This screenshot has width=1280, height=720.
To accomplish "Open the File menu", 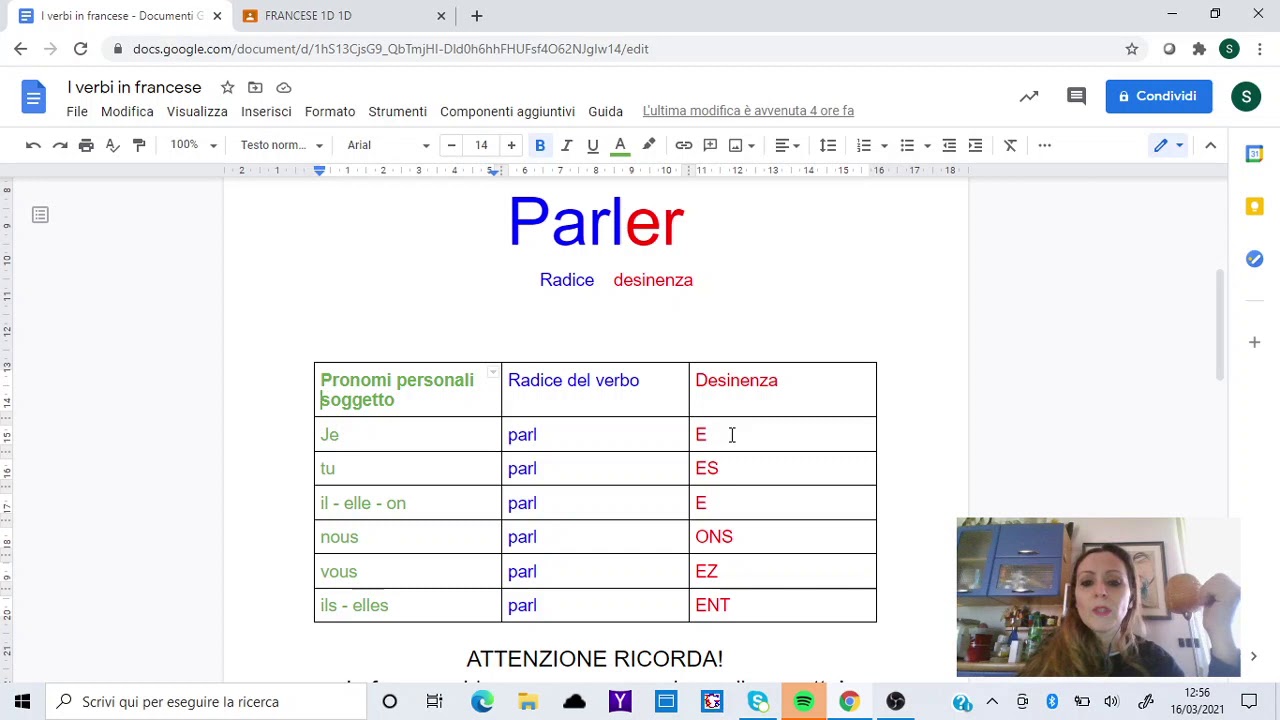I will pyautogui.click(x=77, y=111).
